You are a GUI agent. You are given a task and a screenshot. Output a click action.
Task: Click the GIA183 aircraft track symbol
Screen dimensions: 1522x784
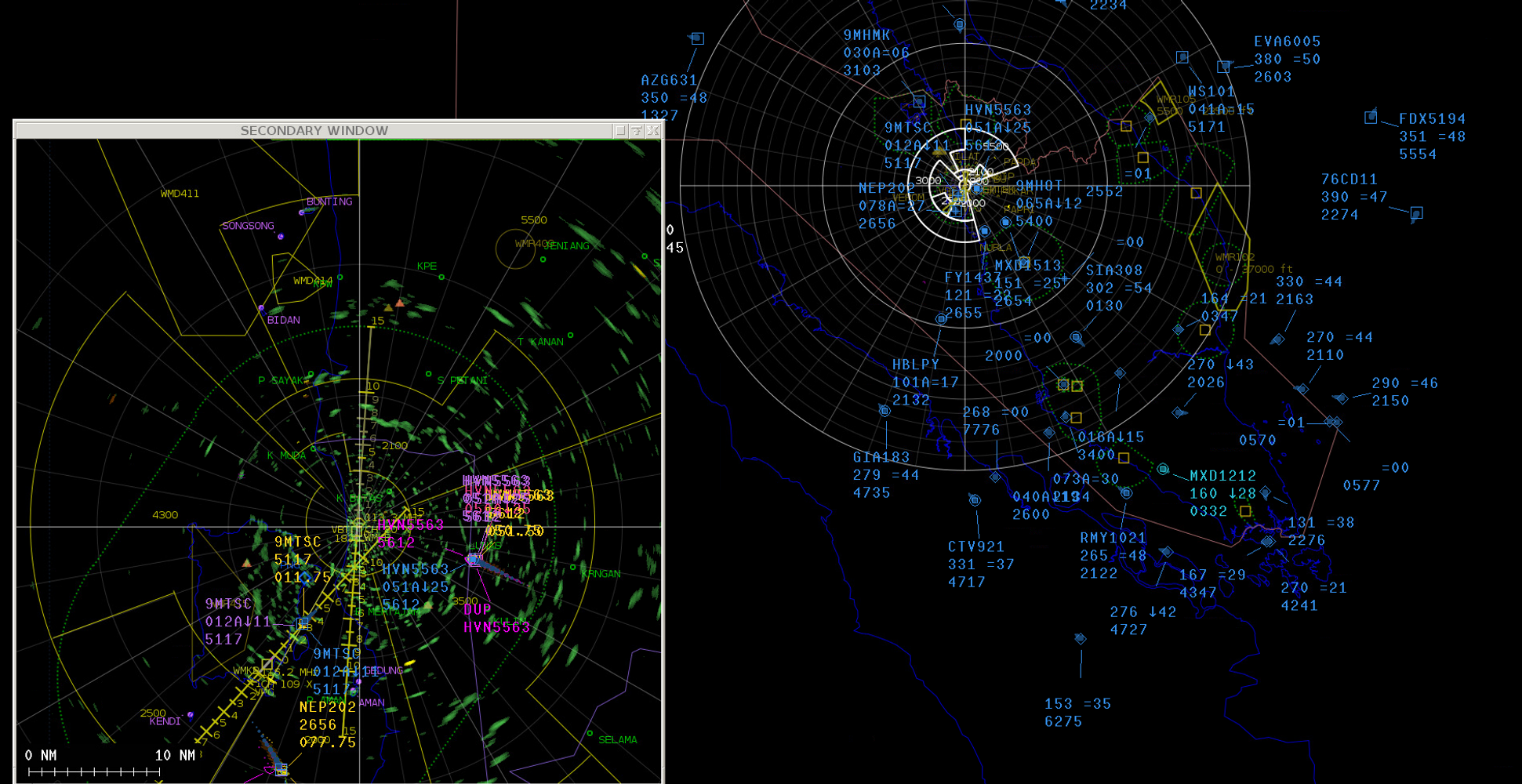(885, 411)
